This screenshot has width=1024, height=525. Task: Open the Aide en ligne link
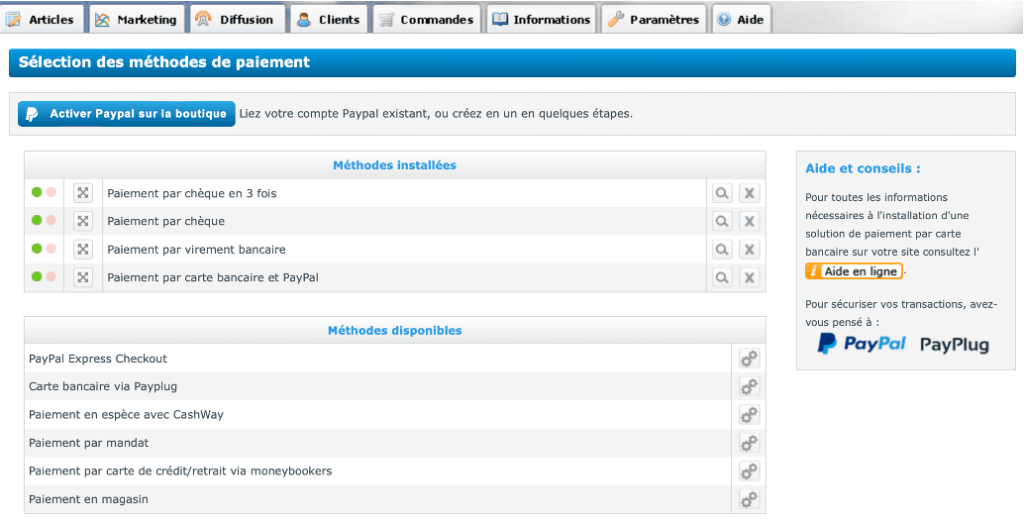pos(854,272)
